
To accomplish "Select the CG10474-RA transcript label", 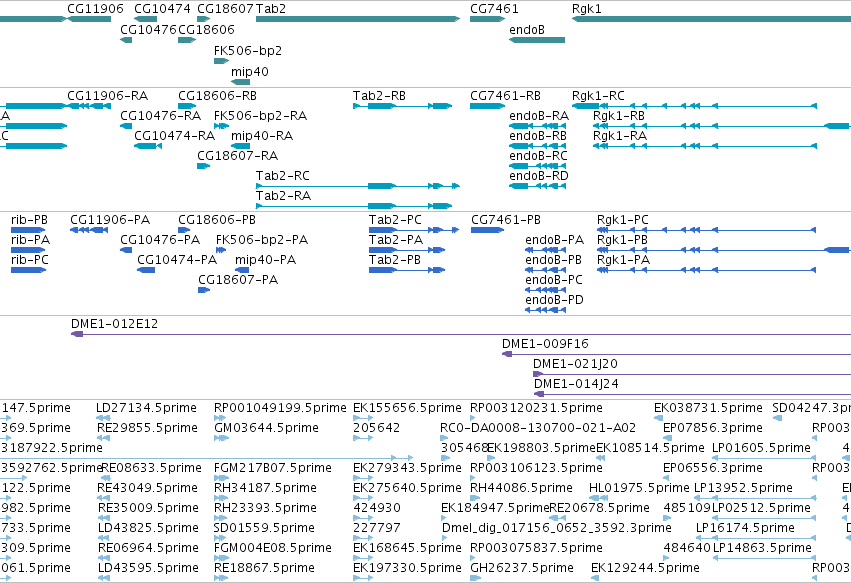I will [175, 136].
